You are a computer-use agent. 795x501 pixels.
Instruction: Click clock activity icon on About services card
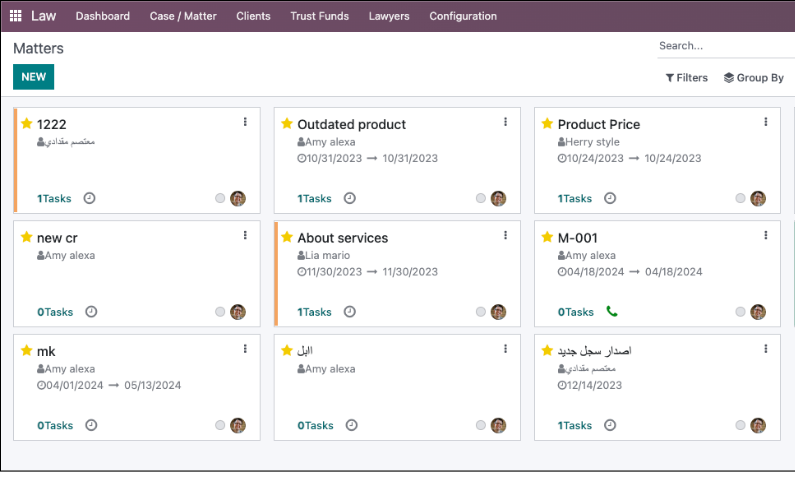350,312
